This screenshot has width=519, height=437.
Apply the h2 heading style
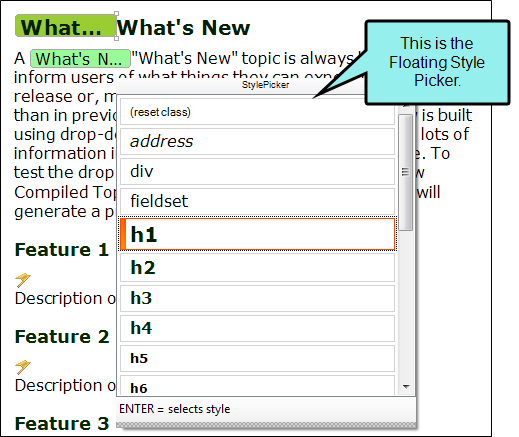(x=257, y=267)
